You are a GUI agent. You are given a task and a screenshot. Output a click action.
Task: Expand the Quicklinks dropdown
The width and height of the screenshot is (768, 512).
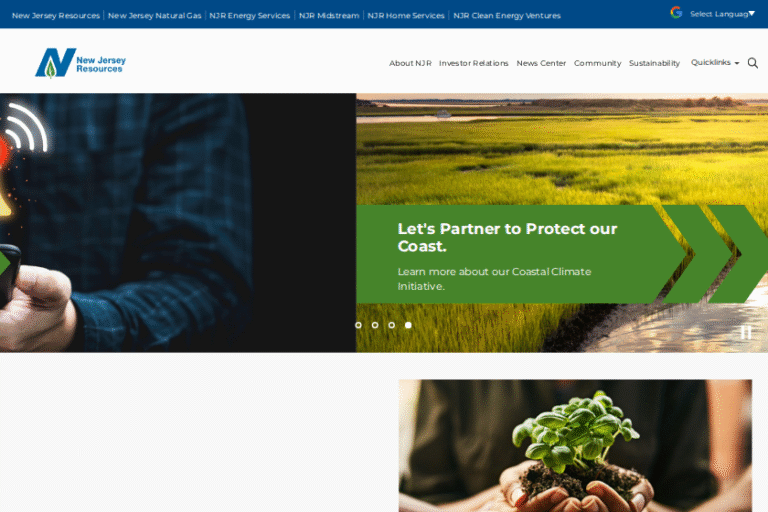pos(715,62)
